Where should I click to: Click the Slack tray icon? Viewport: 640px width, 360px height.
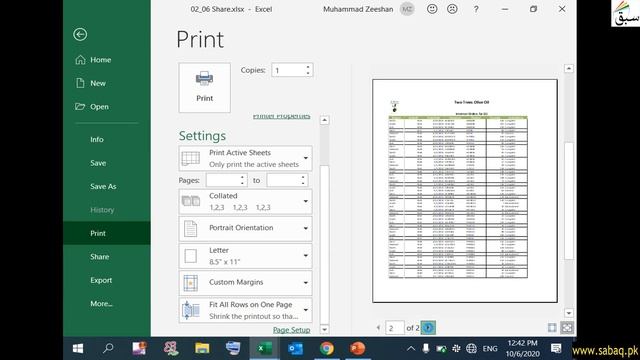pos(456,348)
